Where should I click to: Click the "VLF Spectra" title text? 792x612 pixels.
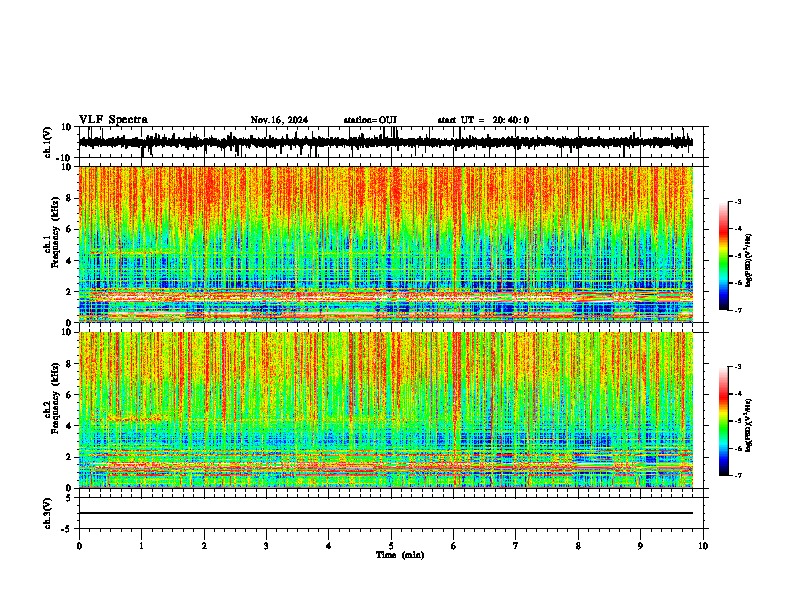point(114,120)
